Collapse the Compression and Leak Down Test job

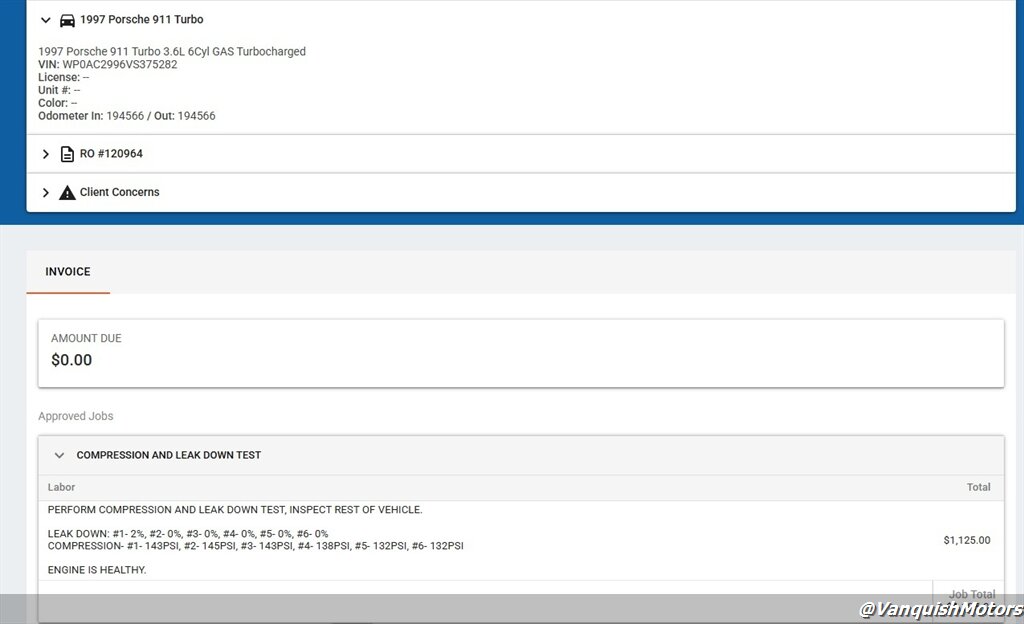59,455
